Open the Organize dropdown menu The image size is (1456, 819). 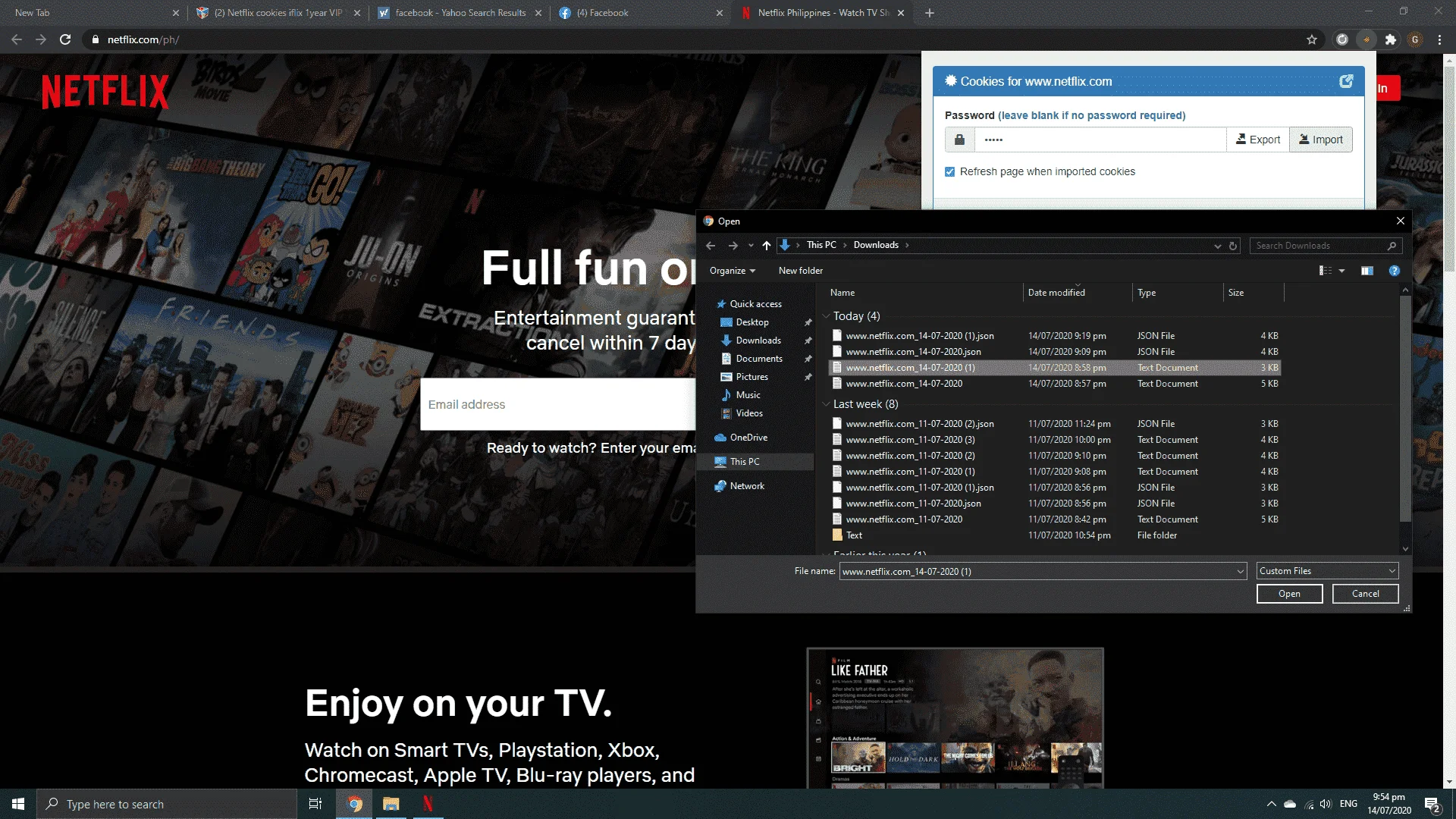point(732,271)
